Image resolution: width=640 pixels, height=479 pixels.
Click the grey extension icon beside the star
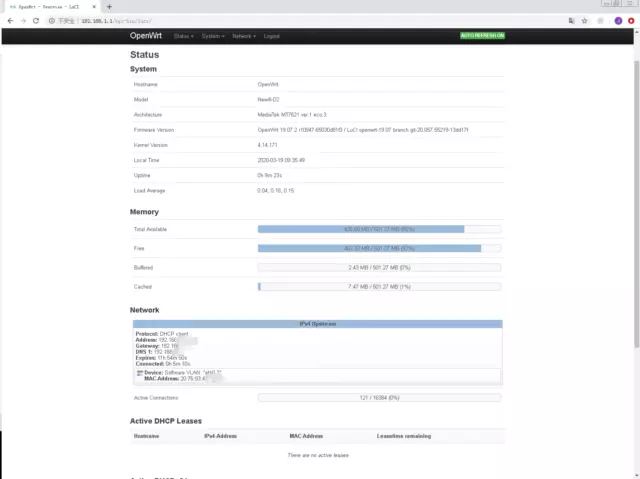[x=600, y=21]
